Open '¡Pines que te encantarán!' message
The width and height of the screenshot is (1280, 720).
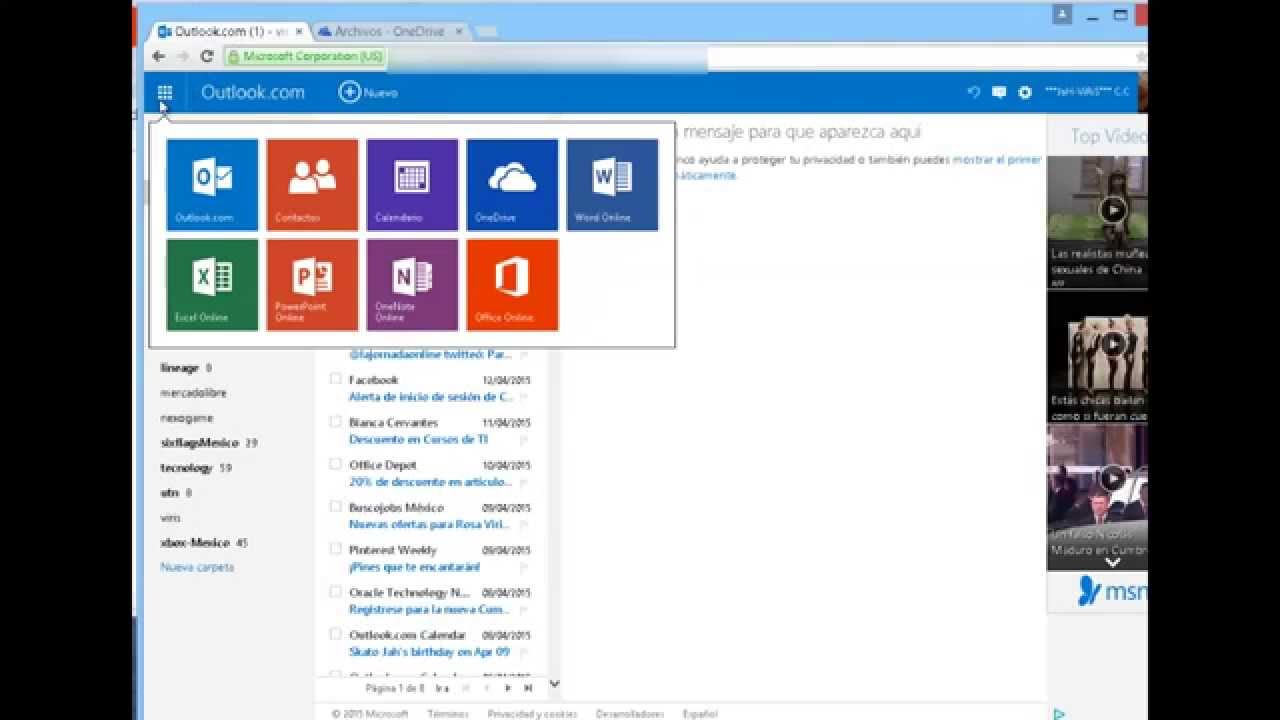(414, 567)
